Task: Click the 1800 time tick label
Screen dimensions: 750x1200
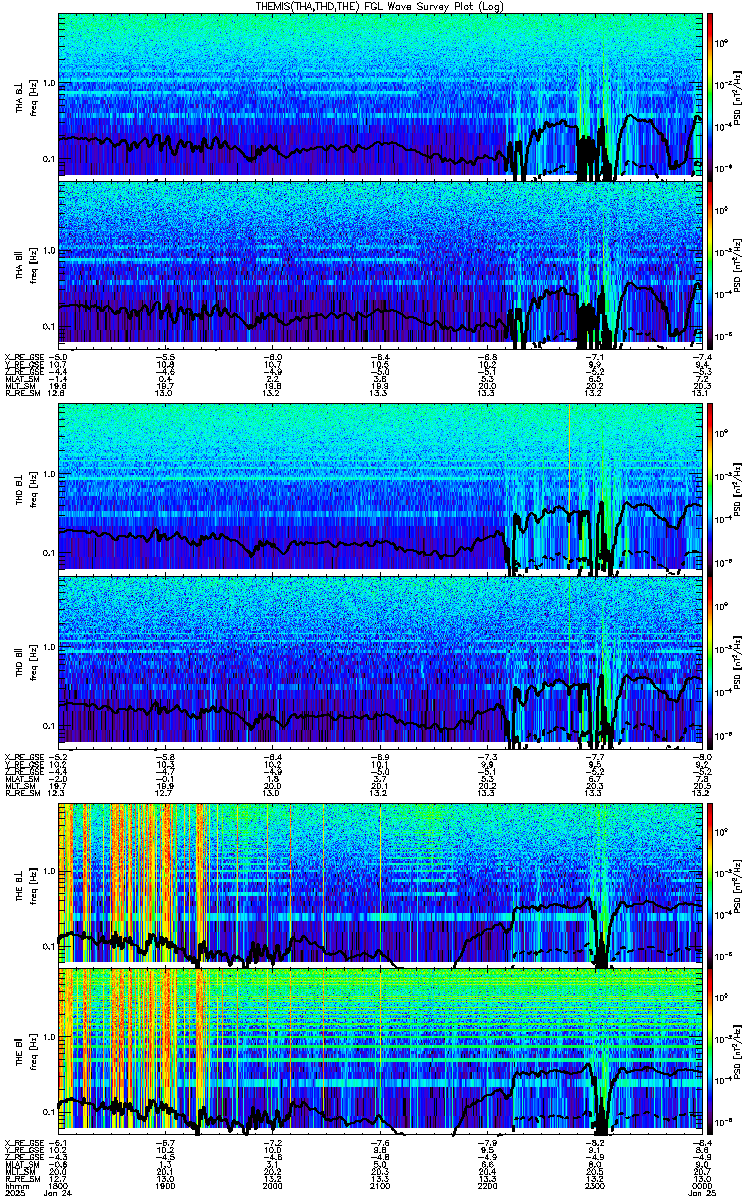Action: pyautogui.click(x=59, y=1187)
